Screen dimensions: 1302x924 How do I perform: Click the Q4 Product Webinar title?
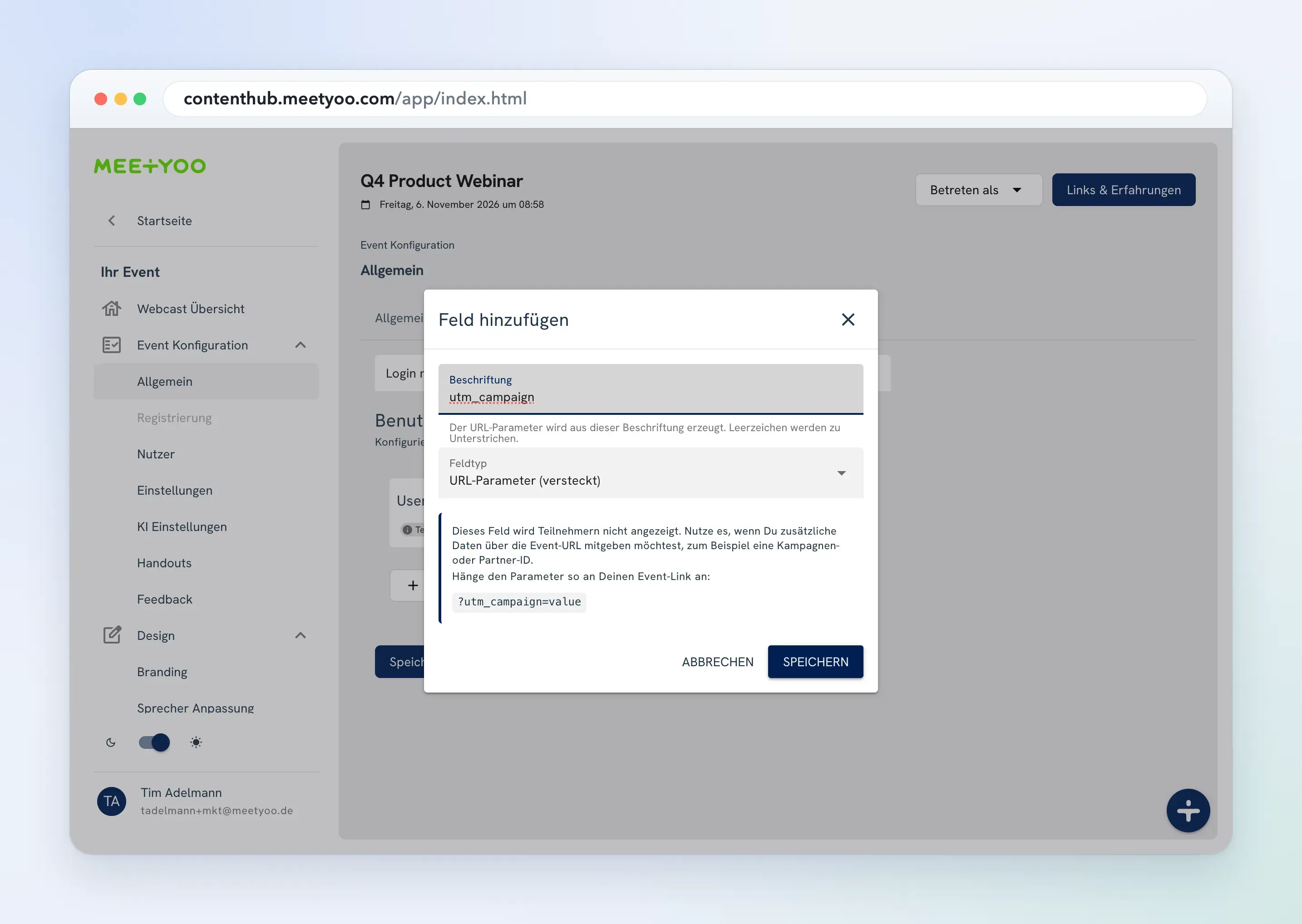tap(442, 181)
